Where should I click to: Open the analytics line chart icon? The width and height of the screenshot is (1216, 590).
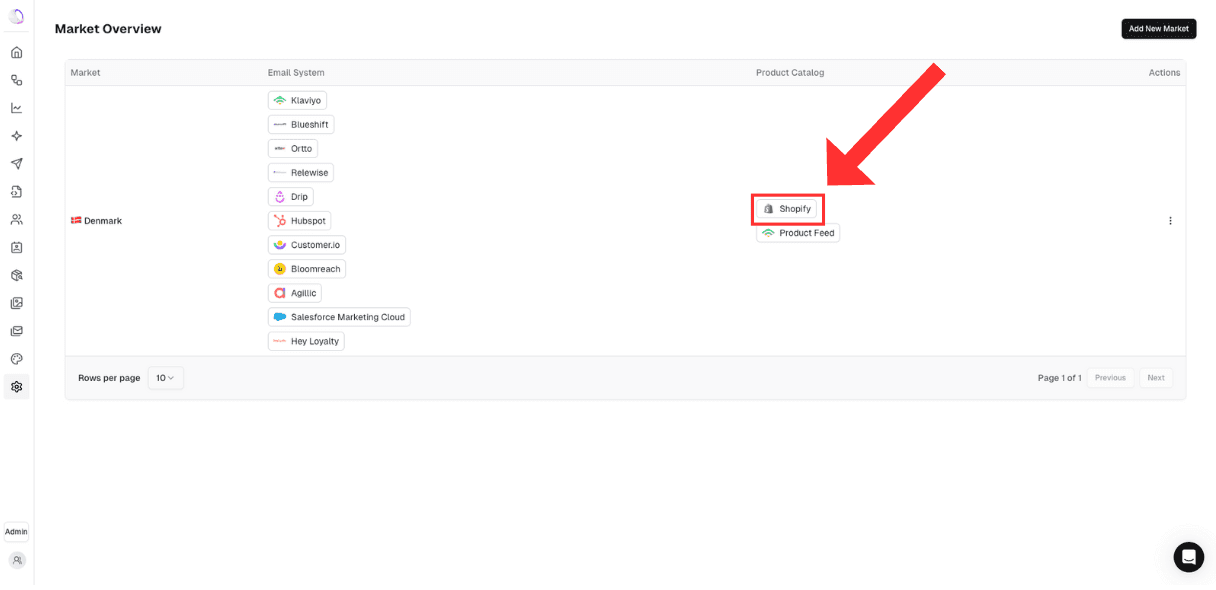click(16, 108)
